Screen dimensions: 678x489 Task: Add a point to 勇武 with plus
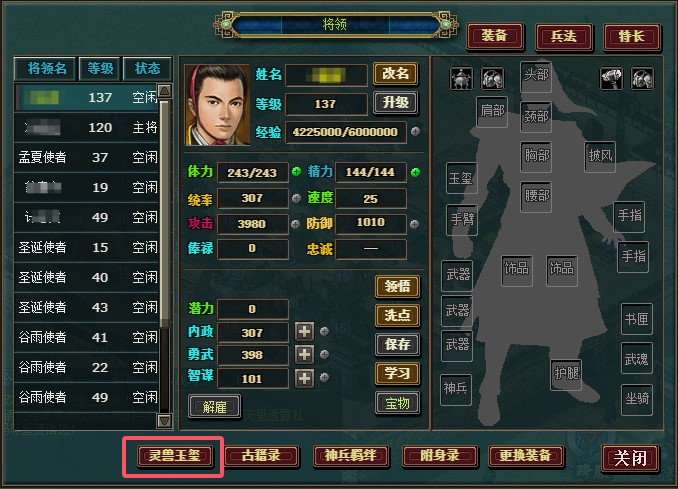tap(304, 355)
